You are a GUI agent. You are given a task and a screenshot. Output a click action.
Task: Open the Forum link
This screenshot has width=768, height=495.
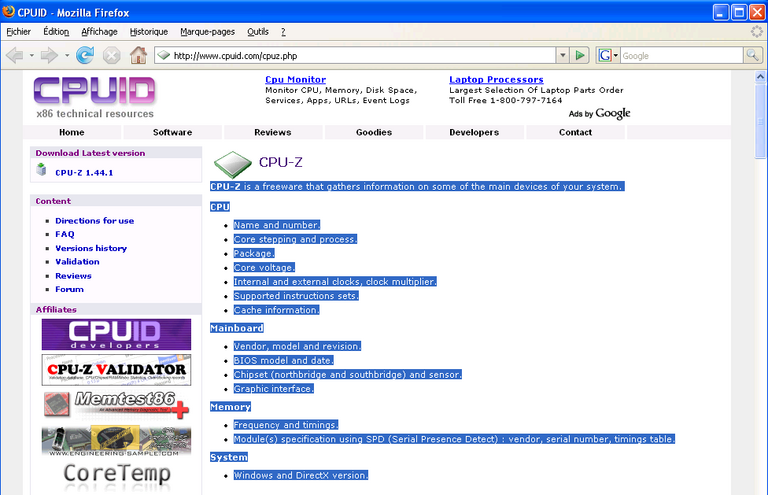pos(70,289)
